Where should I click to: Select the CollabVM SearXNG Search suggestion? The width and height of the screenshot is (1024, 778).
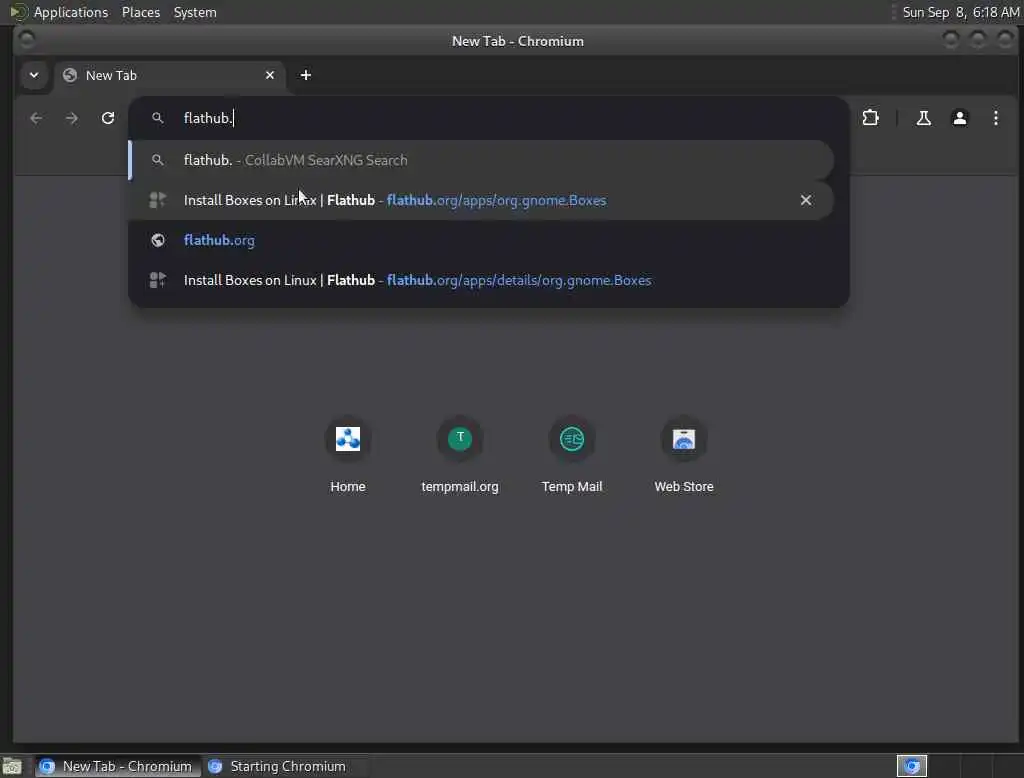coord(482,160)
